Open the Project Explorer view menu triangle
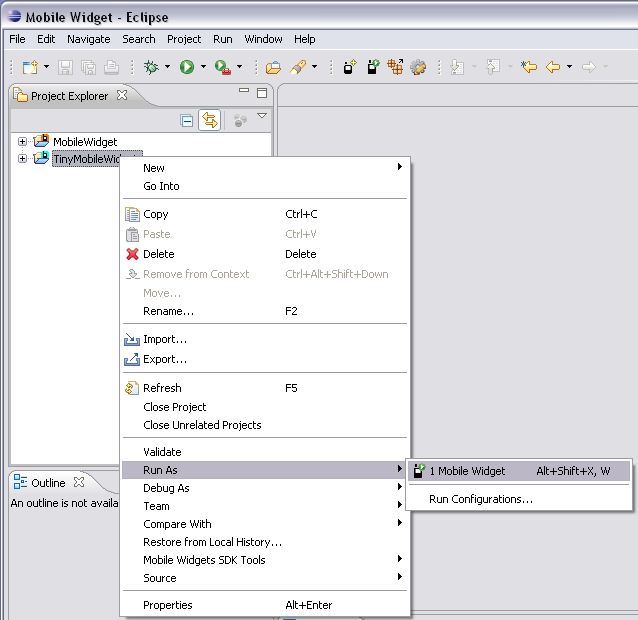Screen dimensions: 638x620 (x=262, y=117)
